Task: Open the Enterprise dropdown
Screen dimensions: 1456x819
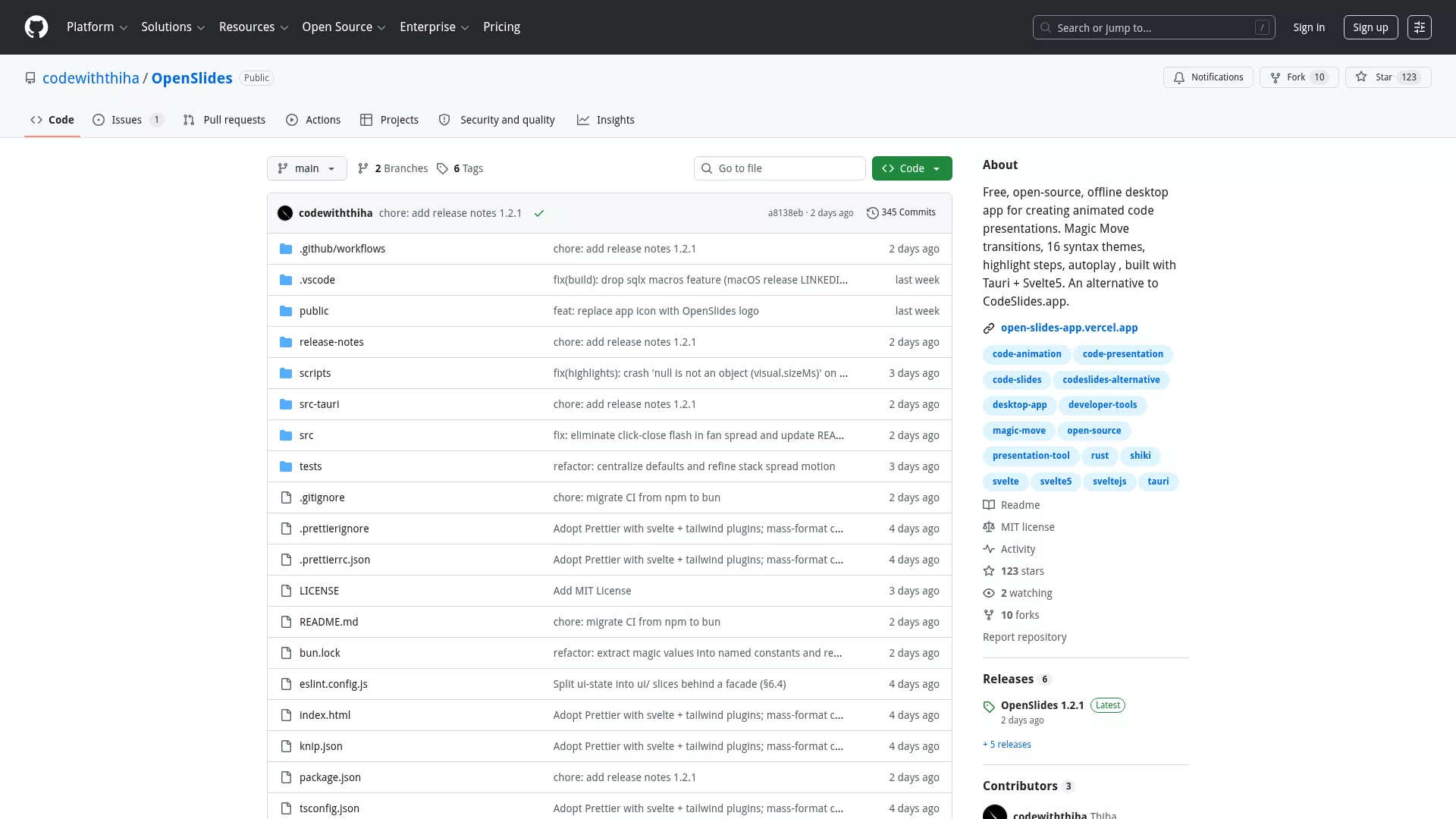Action: click(x=434, y=27)
